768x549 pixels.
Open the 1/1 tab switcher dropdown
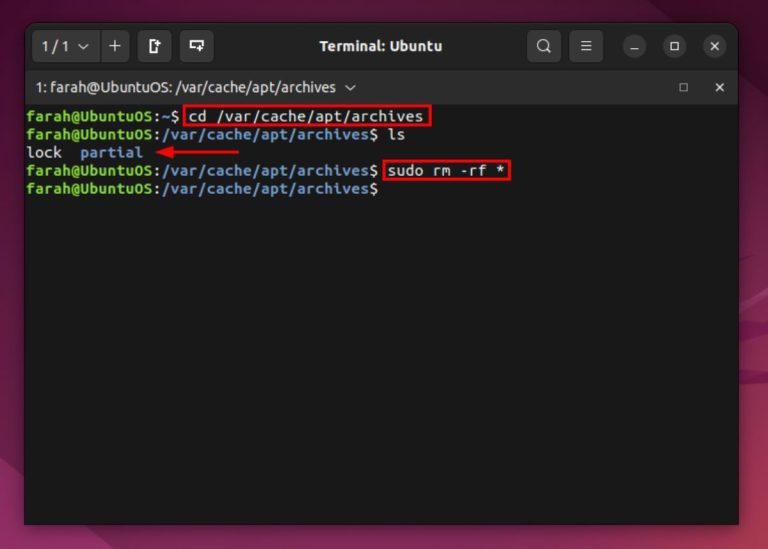pyautogui.click(x=65, y=46)
